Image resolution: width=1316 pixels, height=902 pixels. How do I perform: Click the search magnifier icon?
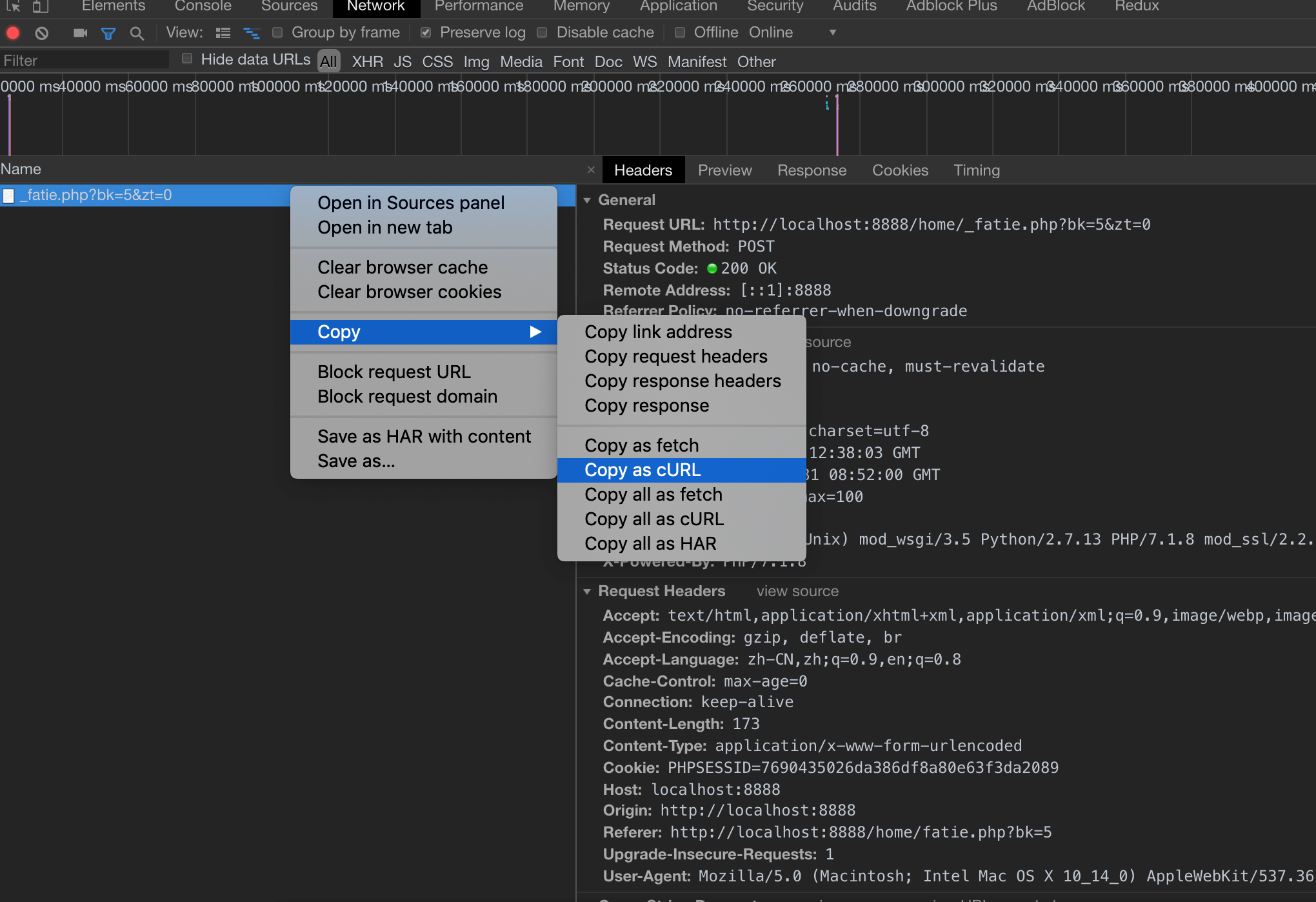[x=137, y=33]
